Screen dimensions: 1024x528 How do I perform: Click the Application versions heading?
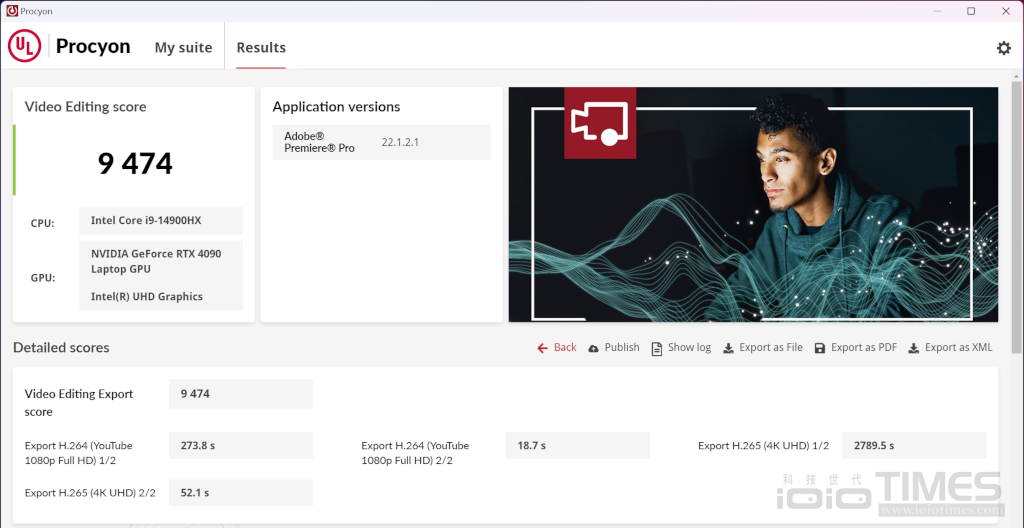[336, 107]
